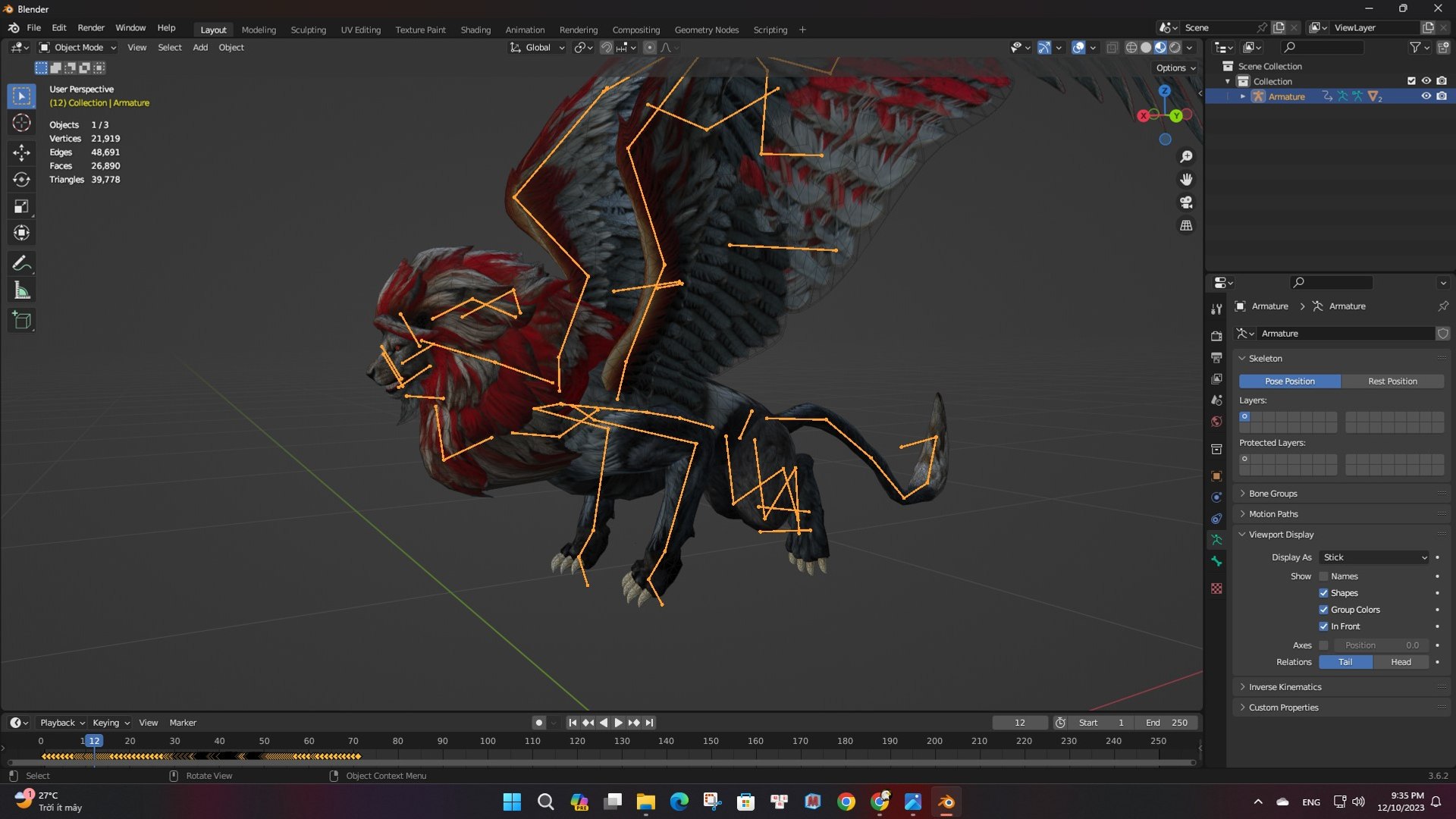Select the Move tool
Viewport: 1456px width, 819px height.
(x=21, y=152)
